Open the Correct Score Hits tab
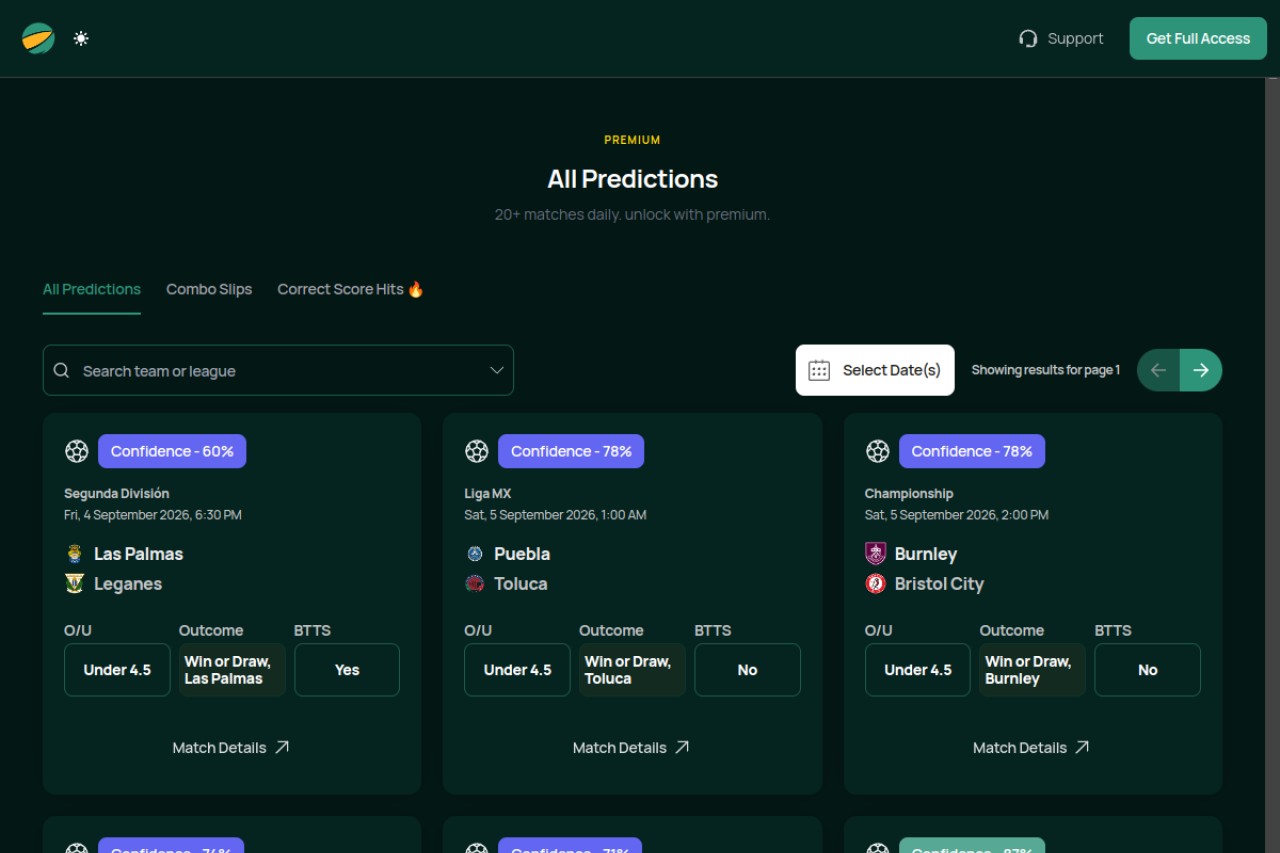Image resolution: width=1280 pixels, height=853 pixels. click(x=350, y=289)
